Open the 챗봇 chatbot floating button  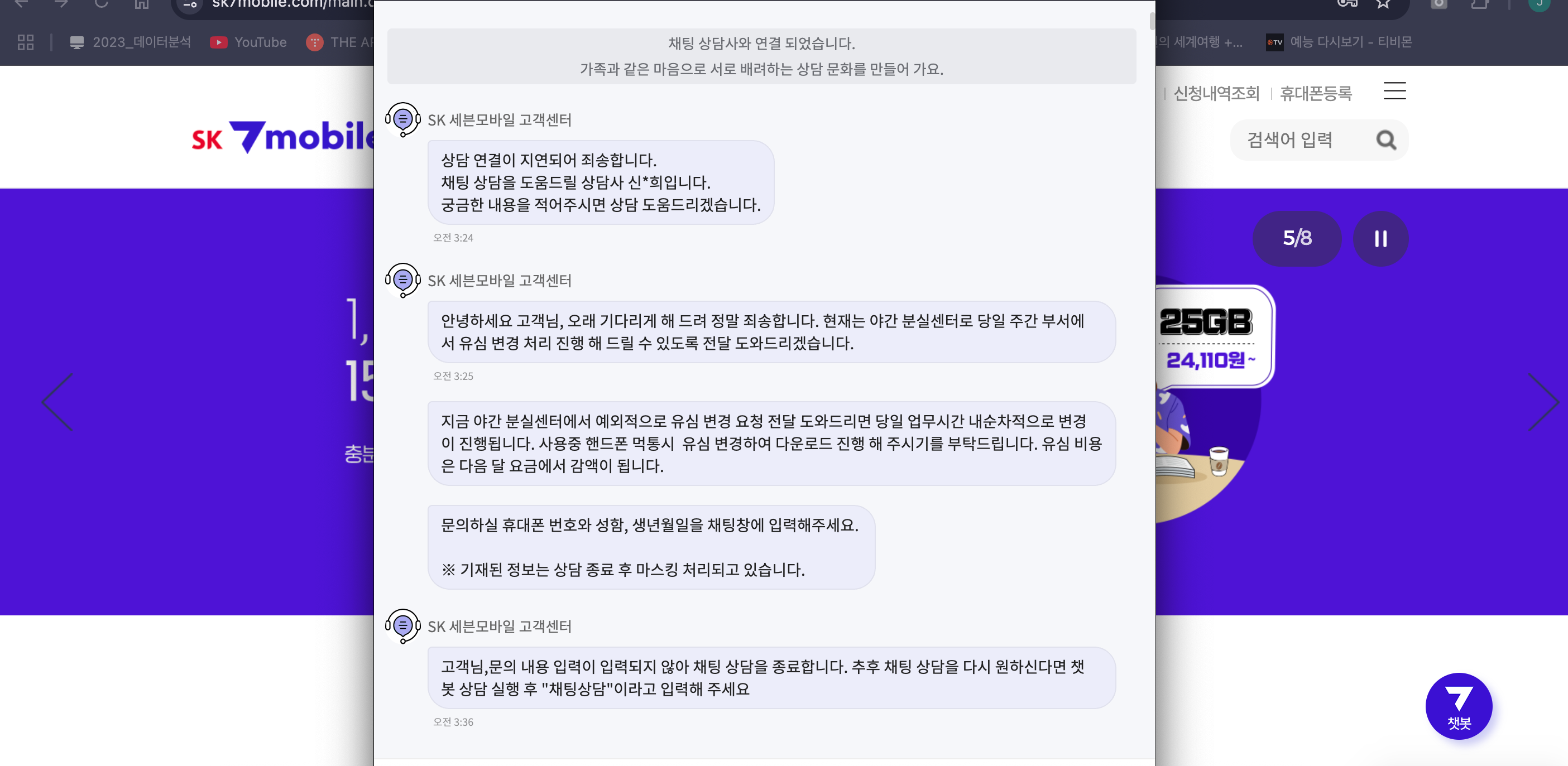click(x=1459, y=706)
